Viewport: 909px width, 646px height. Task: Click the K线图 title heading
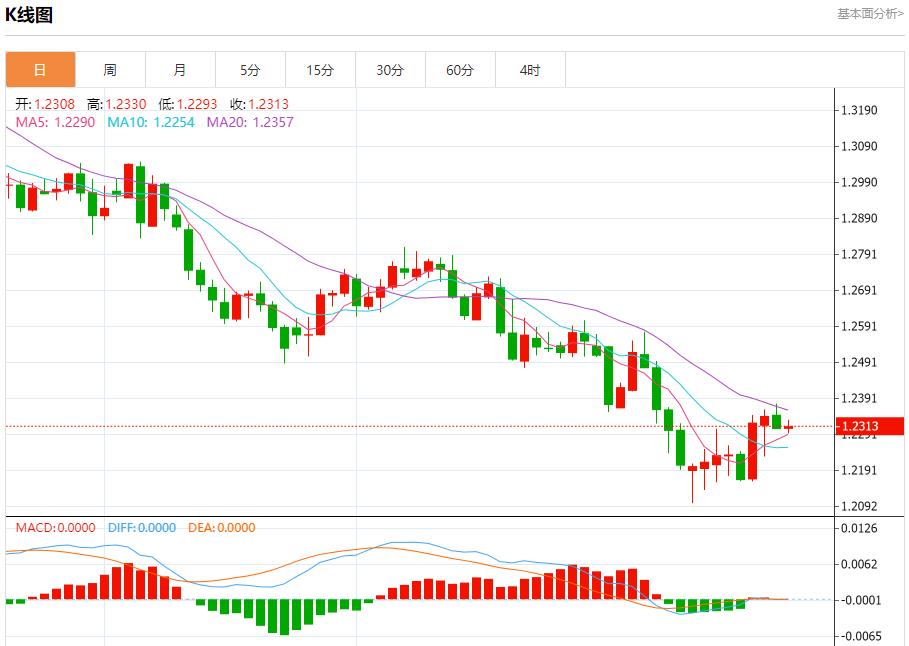(30, 15)
